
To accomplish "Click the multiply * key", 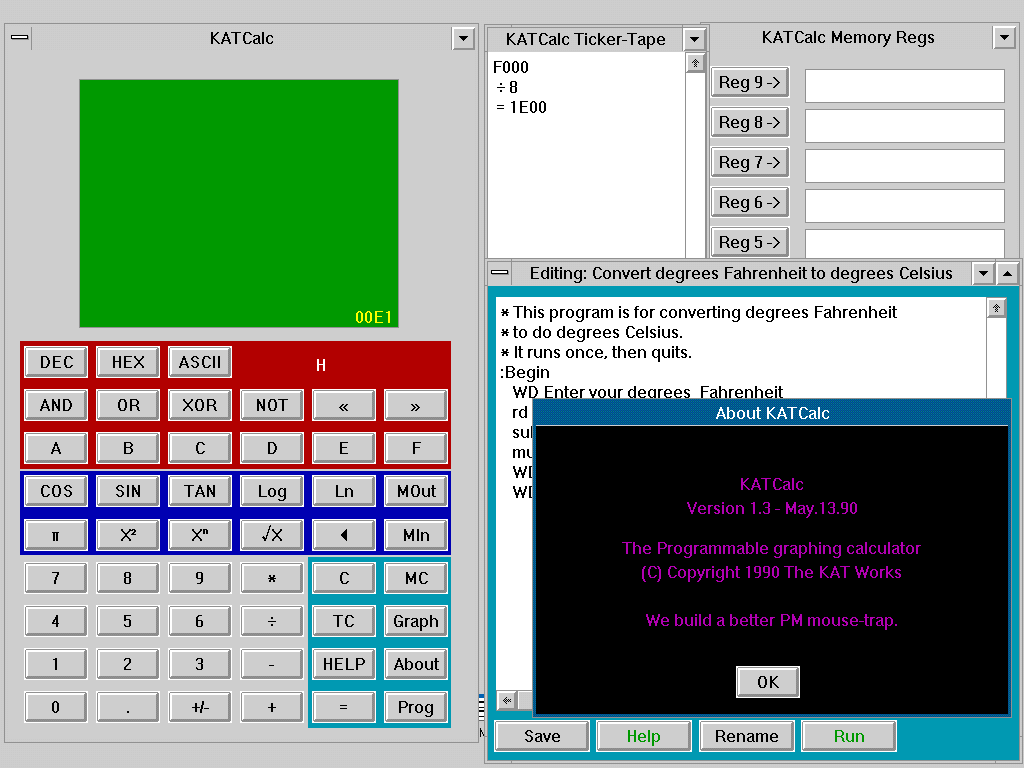I will point(272,579).
